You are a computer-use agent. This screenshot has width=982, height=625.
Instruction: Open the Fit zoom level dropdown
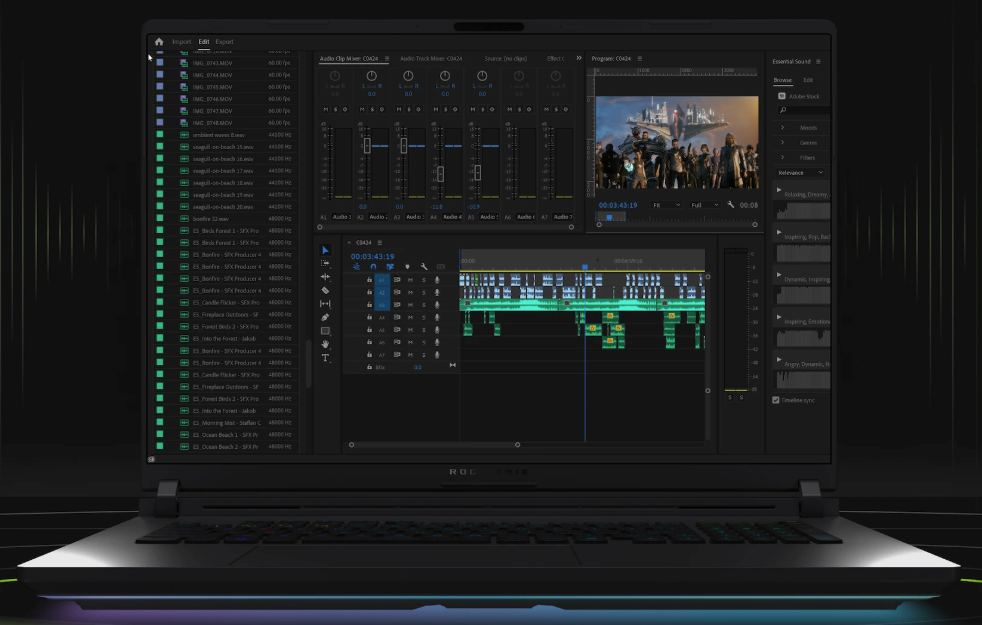tap(666, 205)
